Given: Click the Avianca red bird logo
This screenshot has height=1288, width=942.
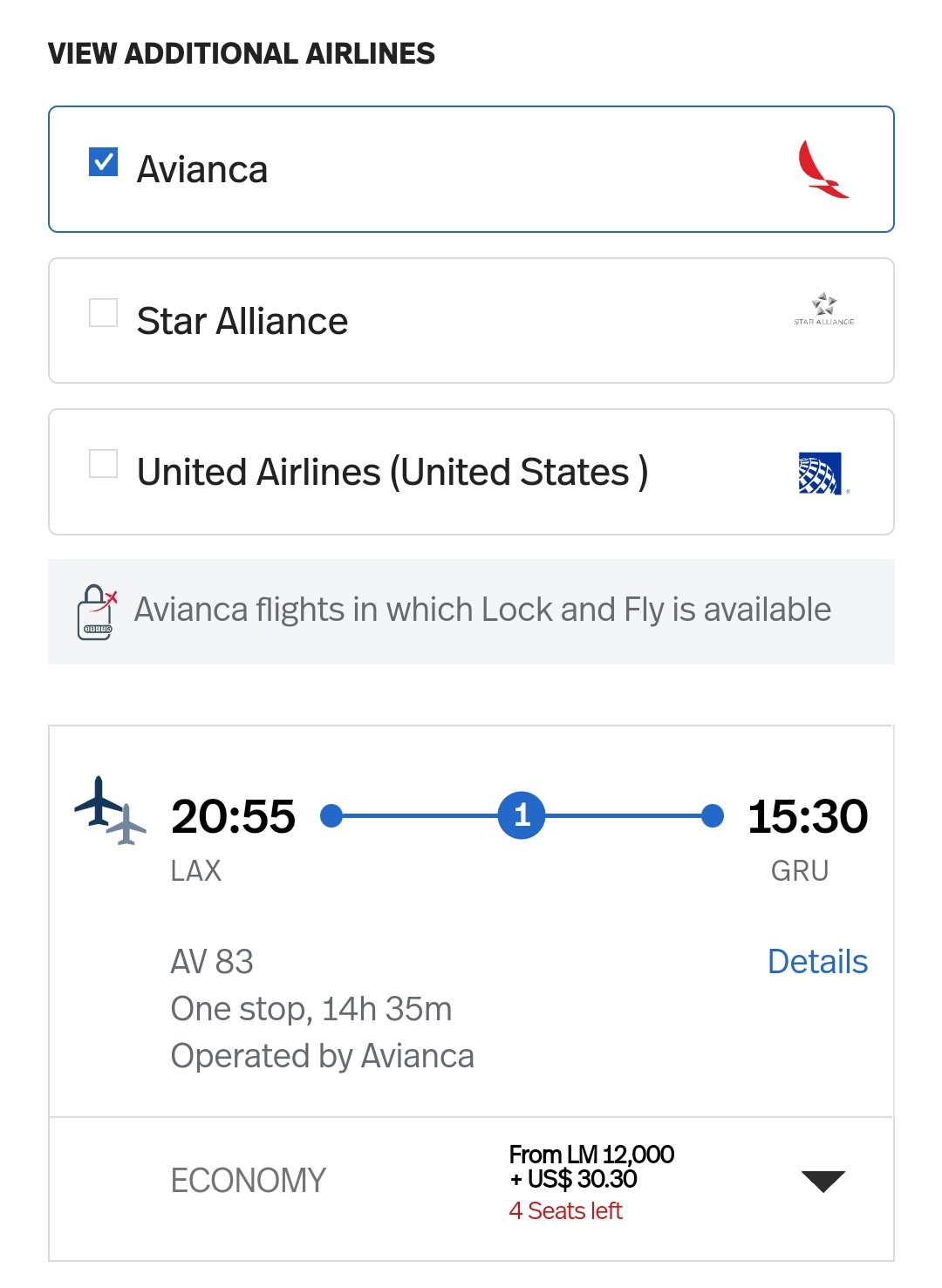Looking at the screenshot, I should (x=823, y=169).
